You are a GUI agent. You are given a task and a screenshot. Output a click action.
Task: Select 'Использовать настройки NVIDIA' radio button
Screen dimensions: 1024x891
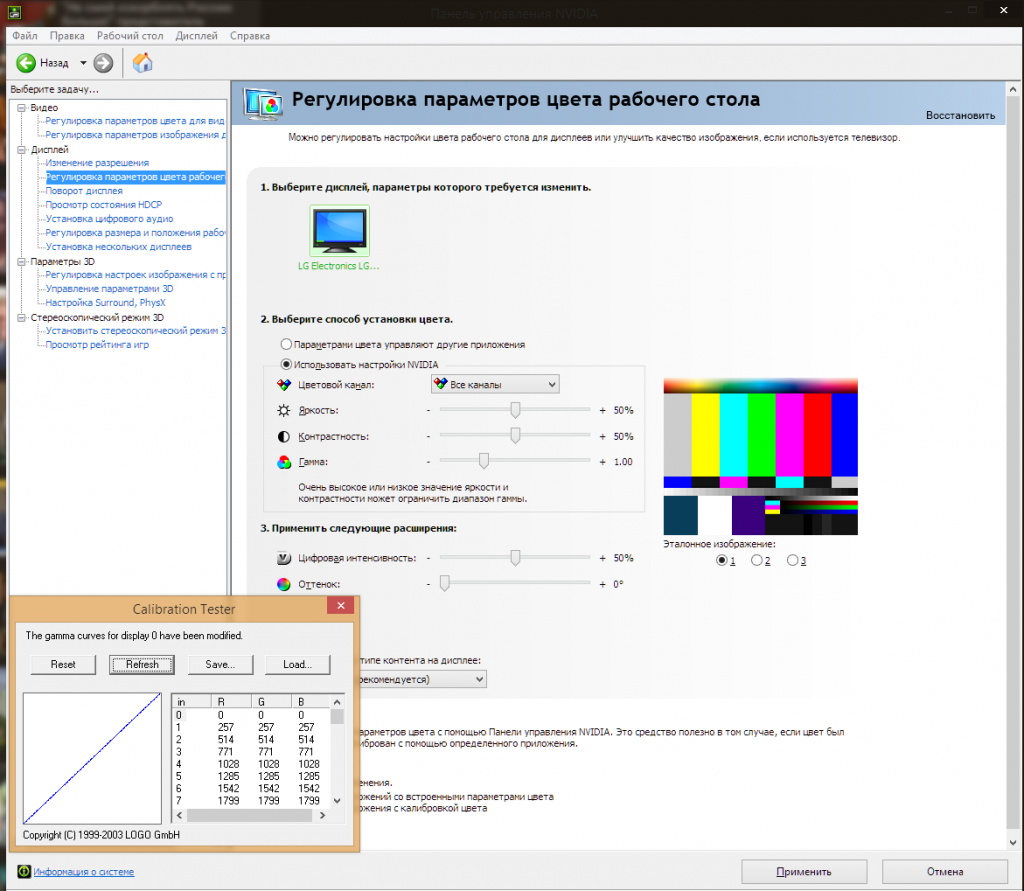[x=287, y=364]
